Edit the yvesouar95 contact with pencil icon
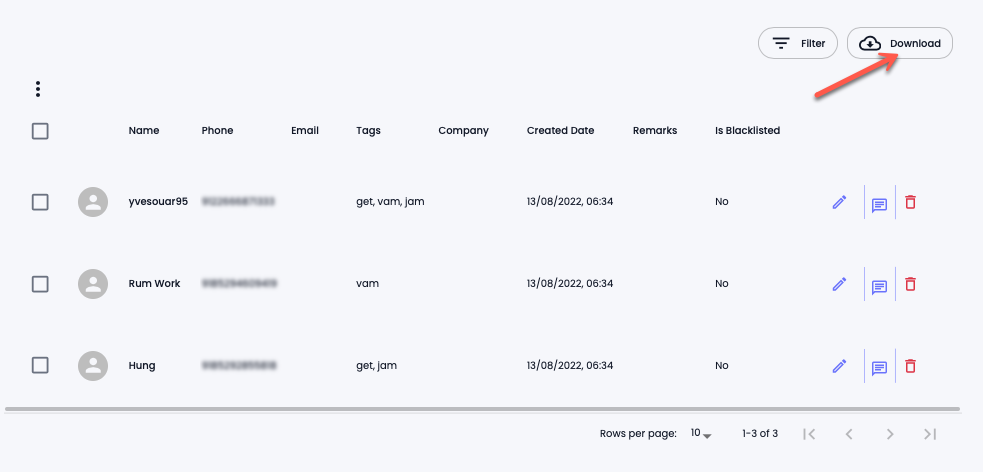 (839, 202)
